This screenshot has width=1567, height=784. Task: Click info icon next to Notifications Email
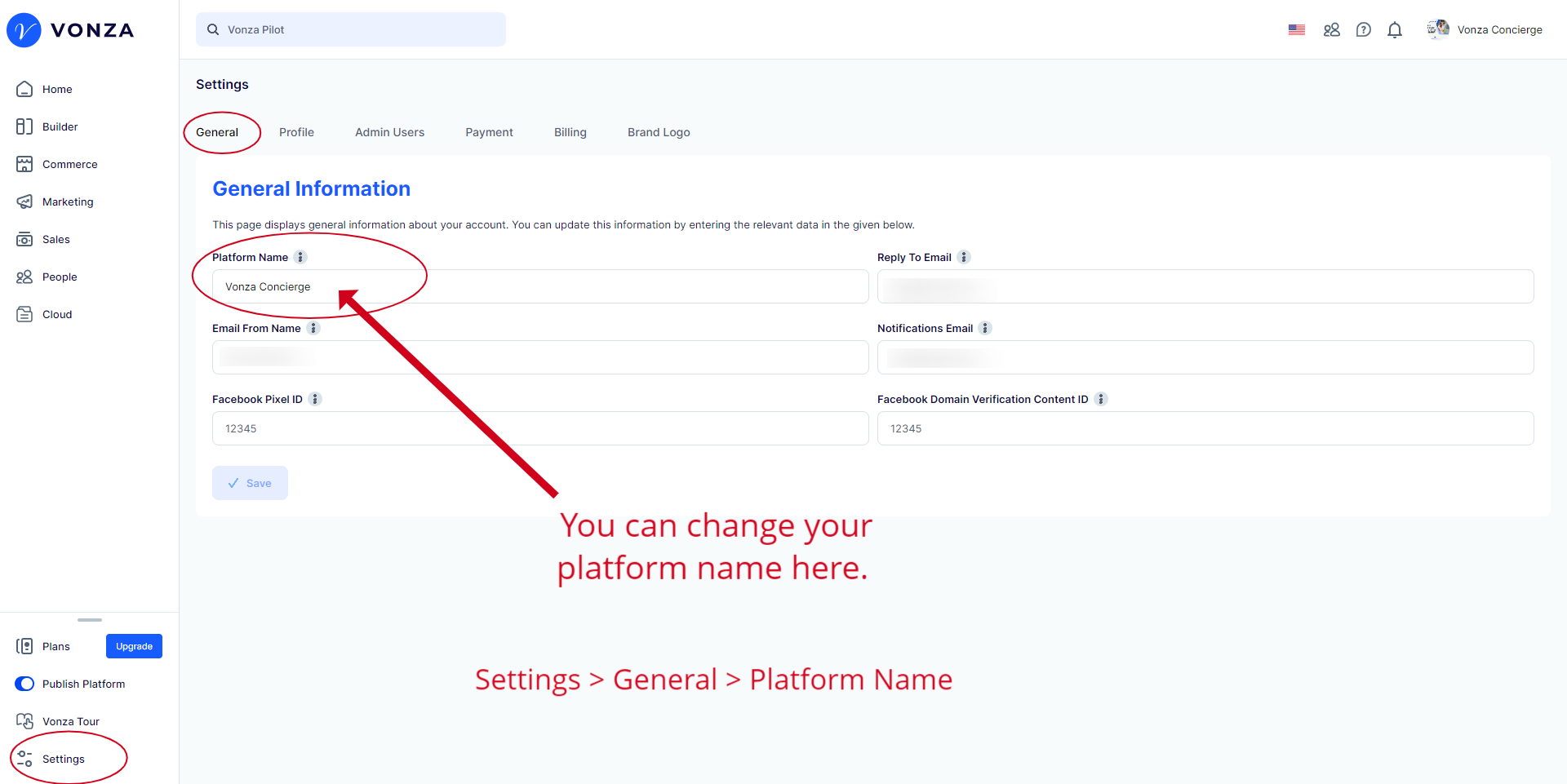pos(985,328)
